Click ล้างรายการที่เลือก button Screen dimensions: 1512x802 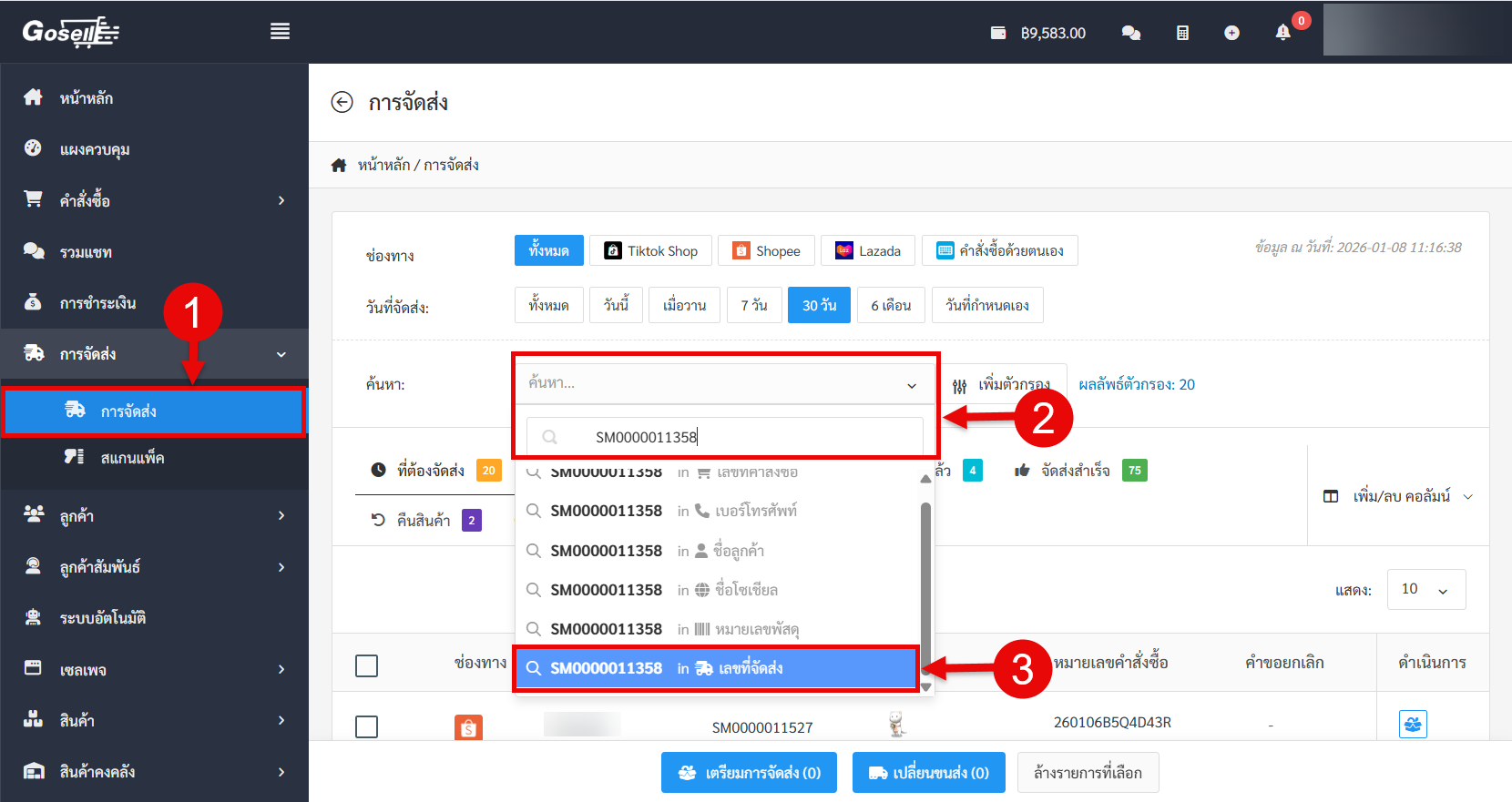(x=1088, y=773)
